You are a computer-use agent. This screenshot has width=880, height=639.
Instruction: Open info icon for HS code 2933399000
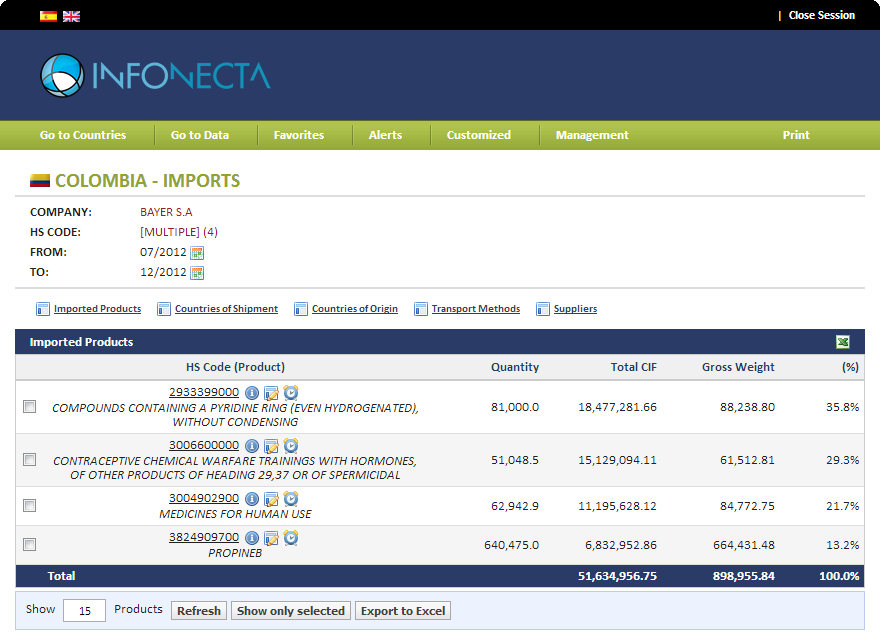[252, 393]
